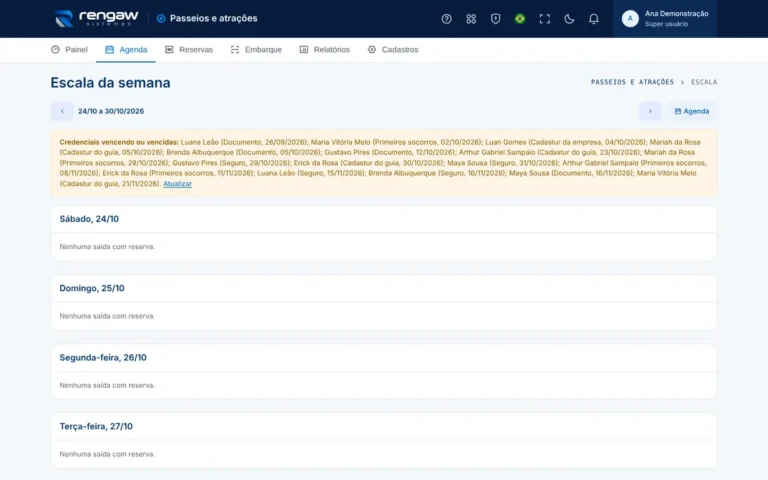
Task: Click 'Nenhuma saída com reserva' under Segunda-feira
Action: click(107, 385)
